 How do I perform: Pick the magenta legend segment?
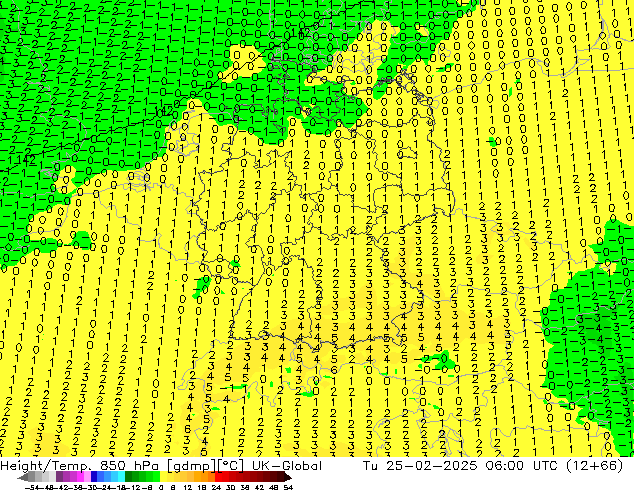click(x=80, y=477)
